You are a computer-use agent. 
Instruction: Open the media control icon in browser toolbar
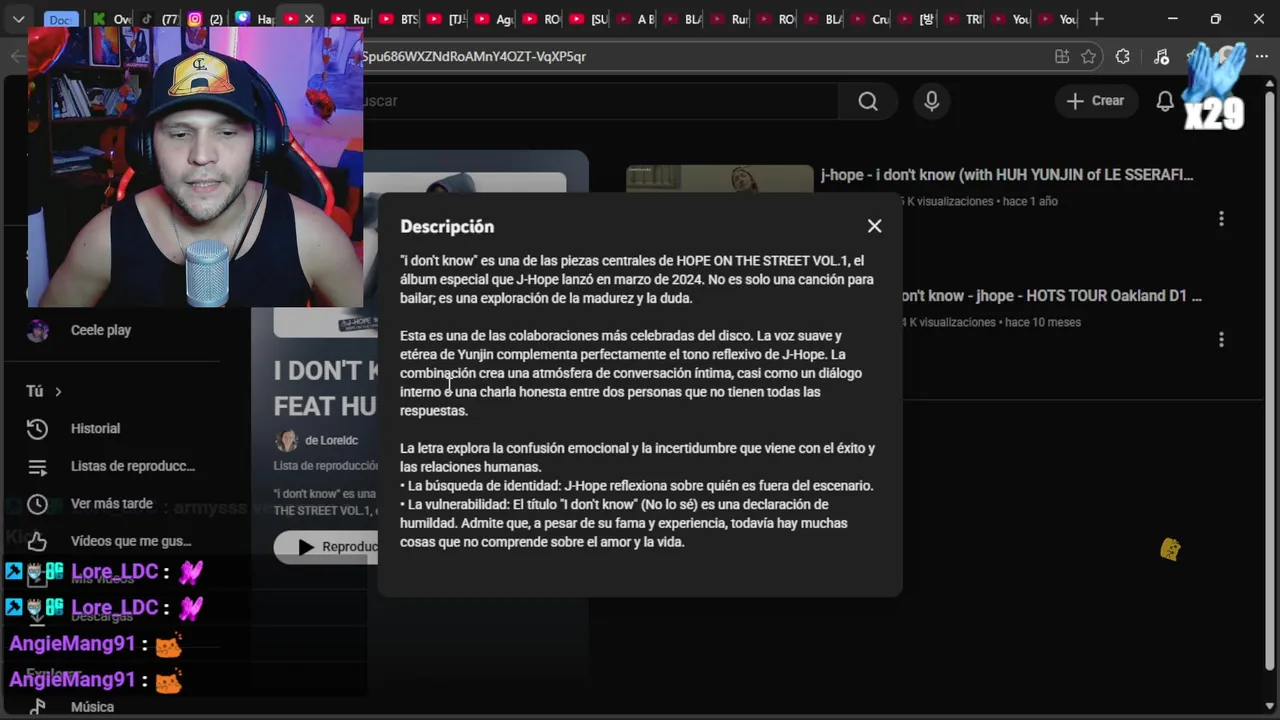pos(1161,57)
